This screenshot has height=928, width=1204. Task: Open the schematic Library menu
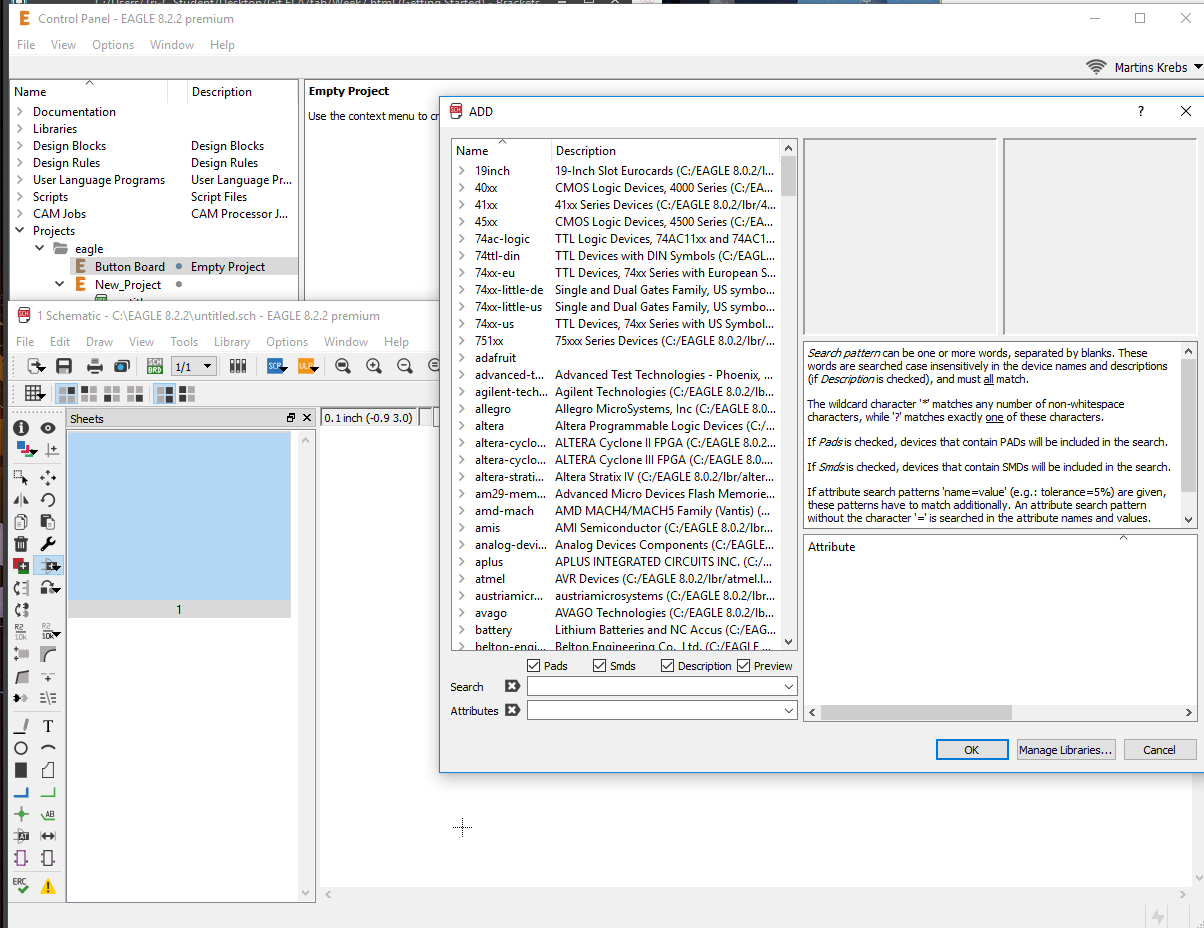tap(232, 342)
